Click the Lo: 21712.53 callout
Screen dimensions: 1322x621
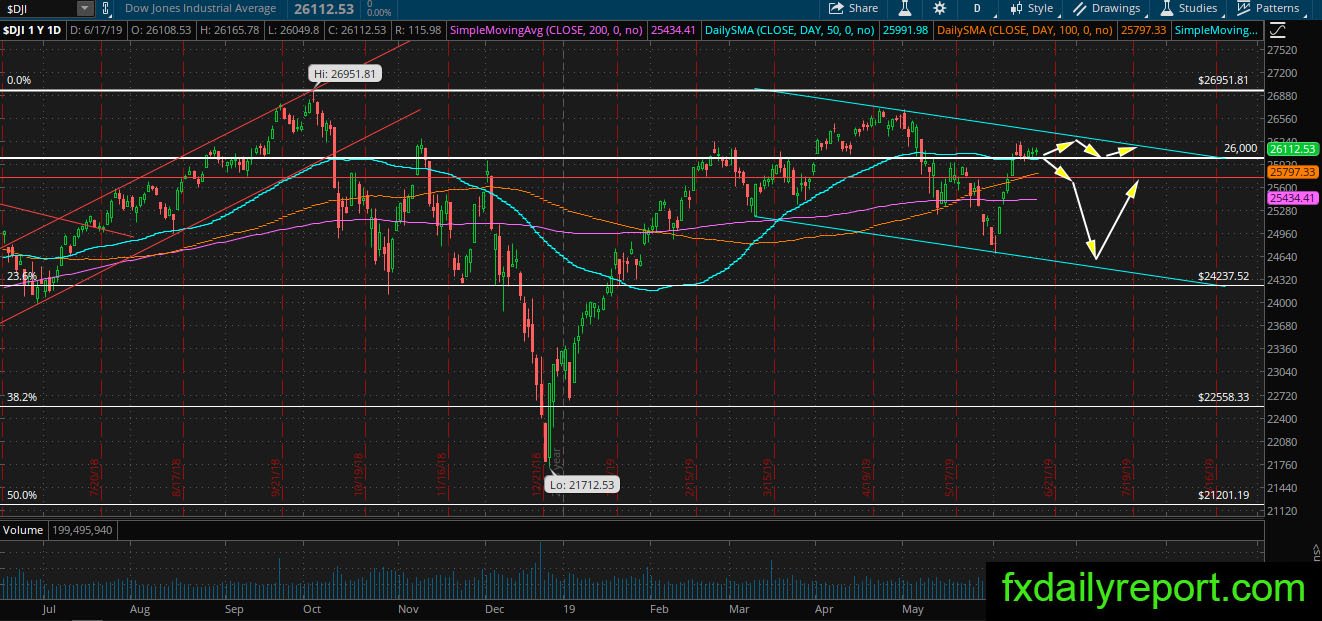582,484
